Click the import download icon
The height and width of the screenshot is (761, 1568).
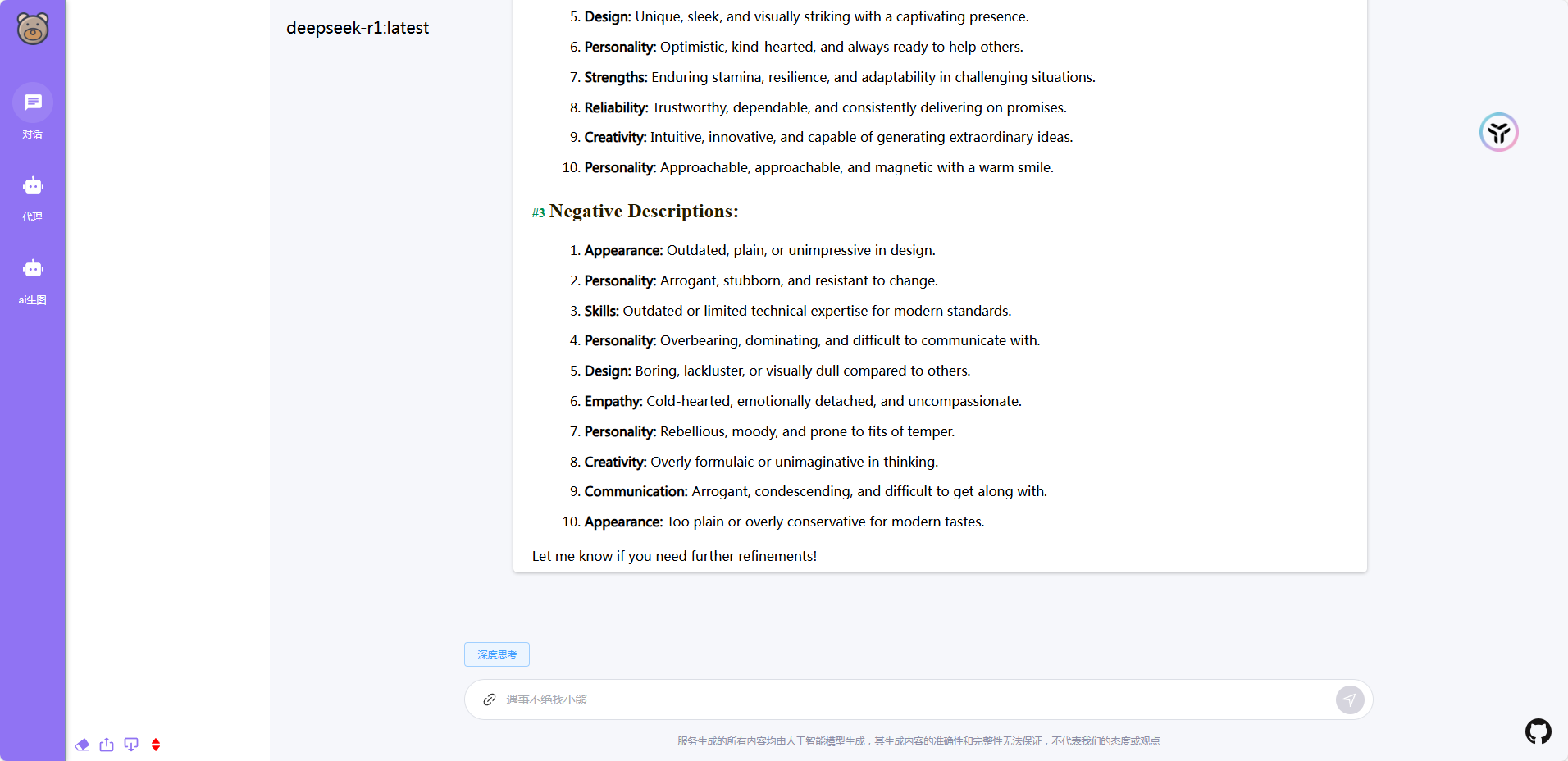[x=131, y=745]
